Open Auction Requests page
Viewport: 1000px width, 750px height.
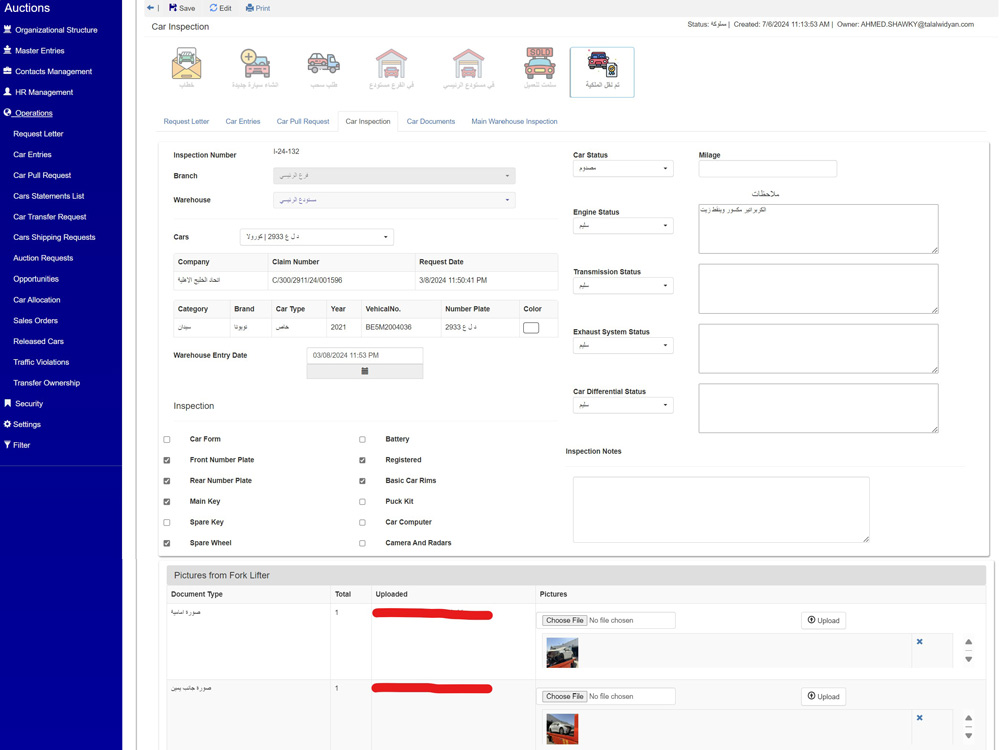43,258
